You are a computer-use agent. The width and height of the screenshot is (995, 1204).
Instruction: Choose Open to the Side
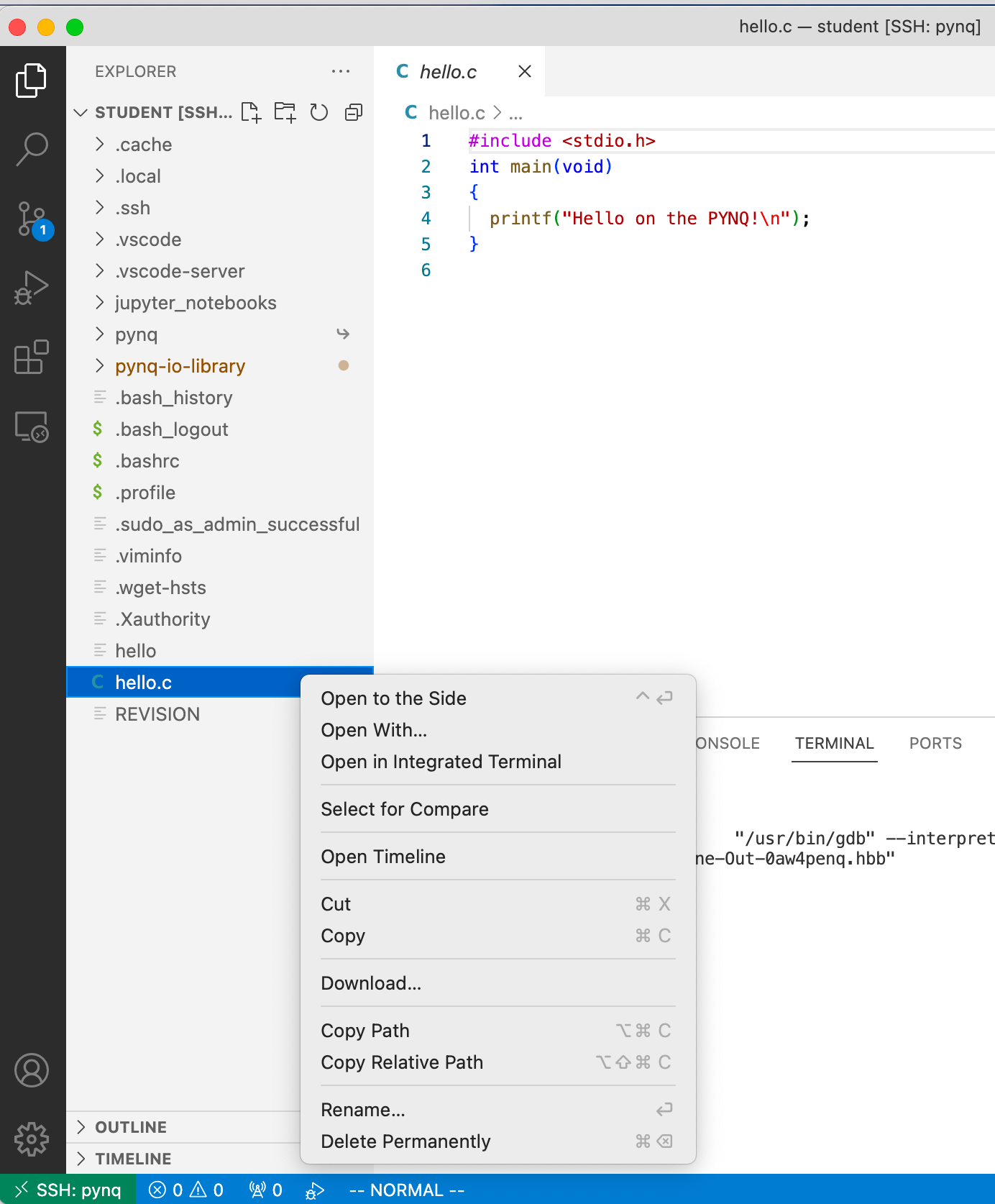tap(497, 698)
